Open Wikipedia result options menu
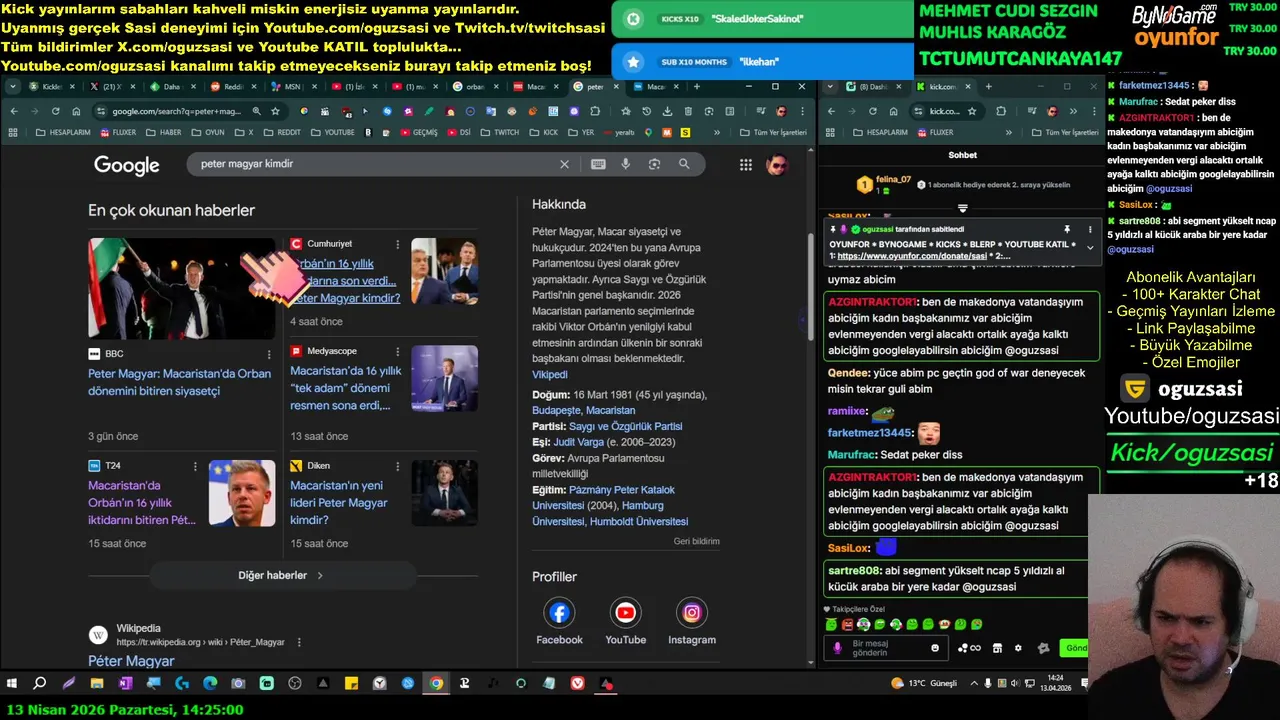This screenshot has height=720, width=1280. pyautogui.click(x=299, y=642)
